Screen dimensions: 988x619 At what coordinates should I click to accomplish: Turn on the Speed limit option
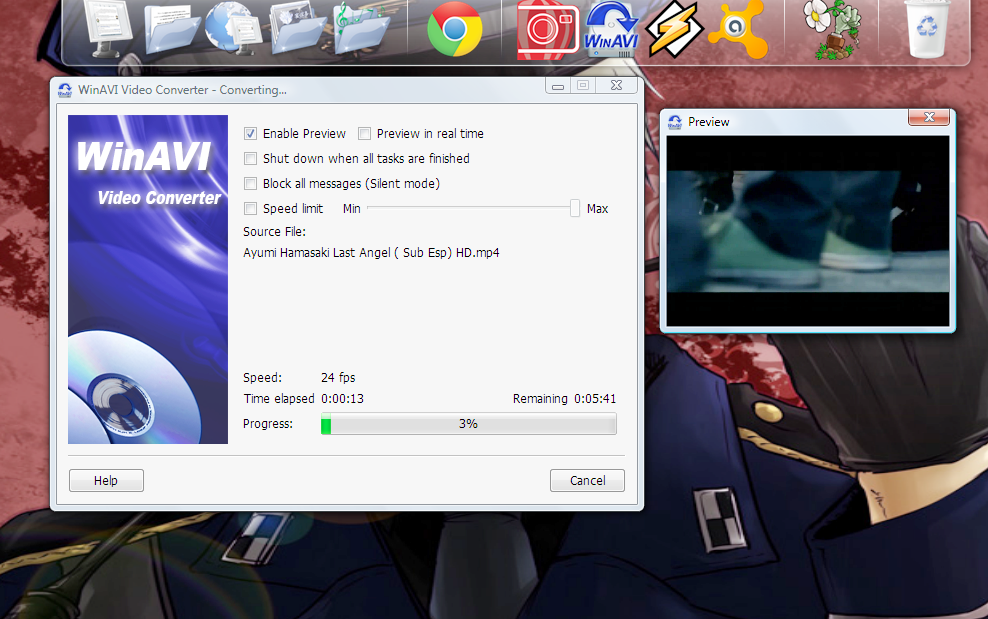pos(251,208)
